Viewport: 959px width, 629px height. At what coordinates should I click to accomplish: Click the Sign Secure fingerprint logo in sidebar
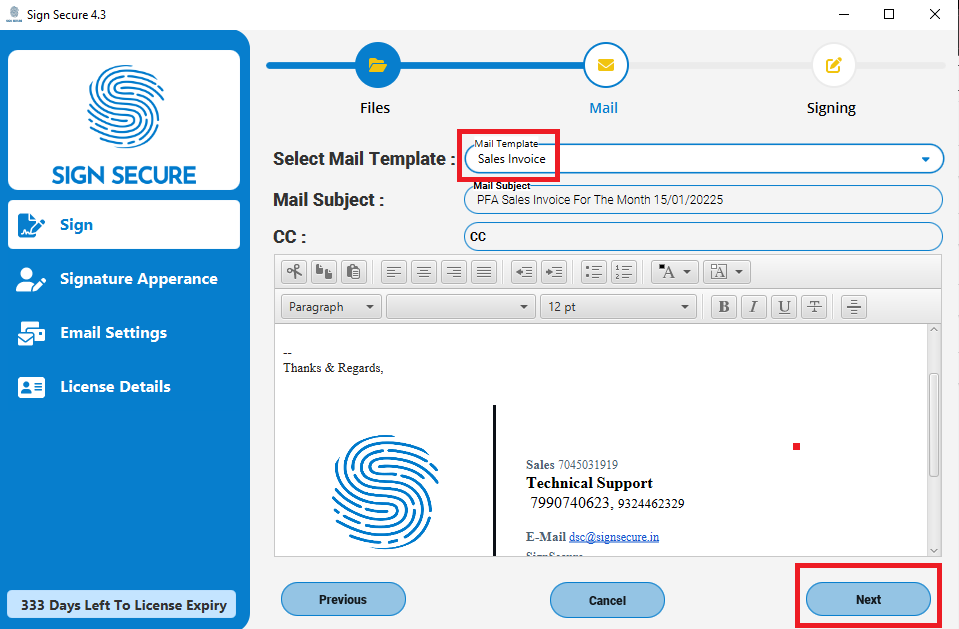pyautogui.click(x=124, y=120)
